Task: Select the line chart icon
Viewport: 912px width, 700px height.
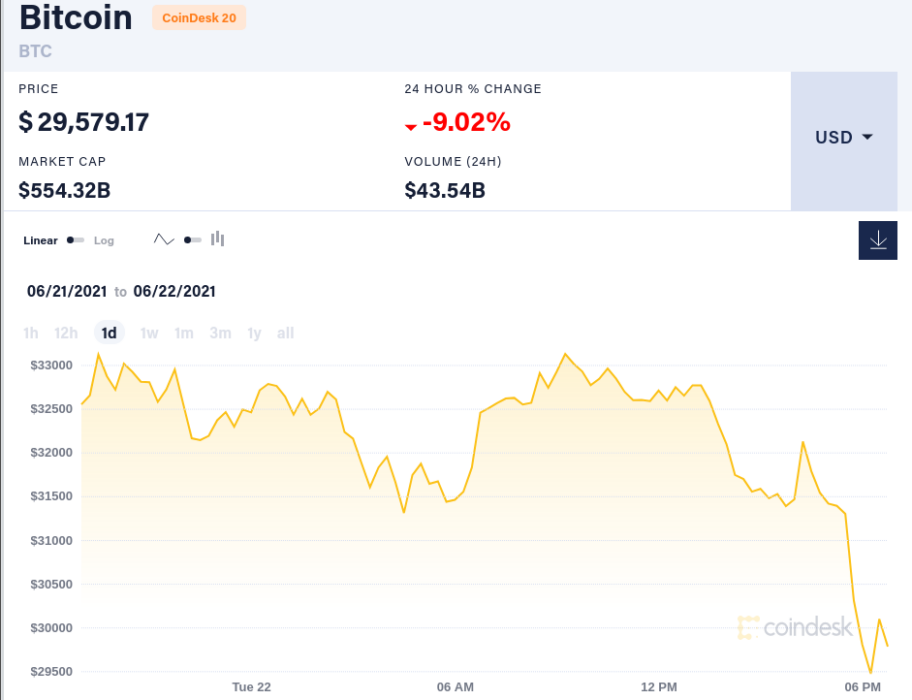Action: tap(163, 239)
